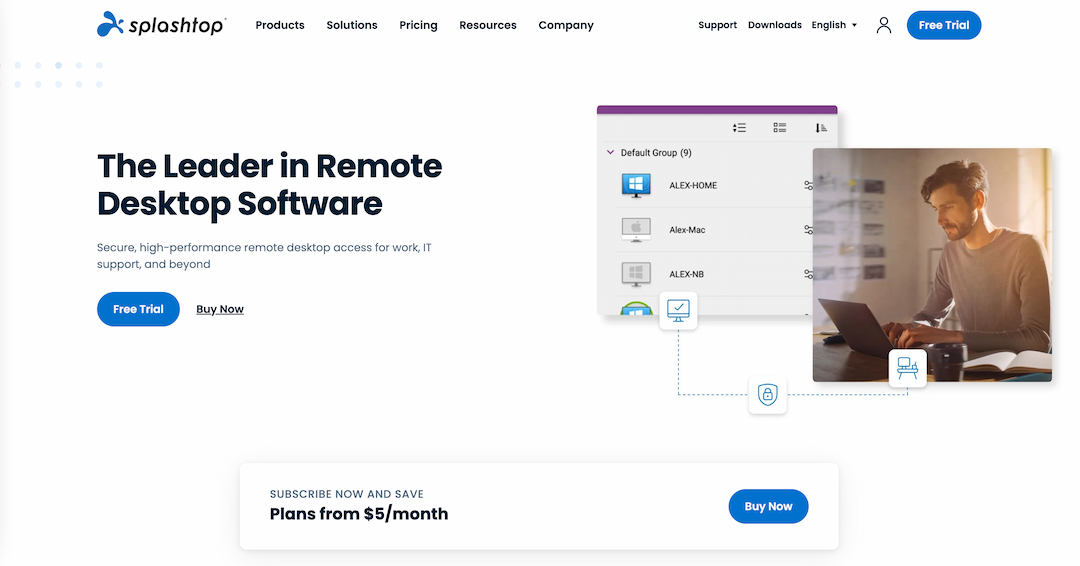Select the Alex-Mac computer name

click(x=687, y=230)
